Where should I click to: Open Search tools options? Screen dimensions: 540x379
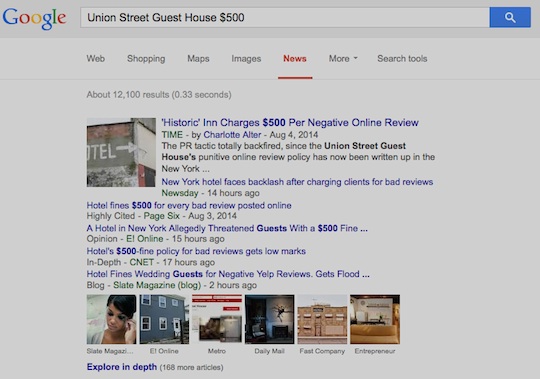pos(402,59)
